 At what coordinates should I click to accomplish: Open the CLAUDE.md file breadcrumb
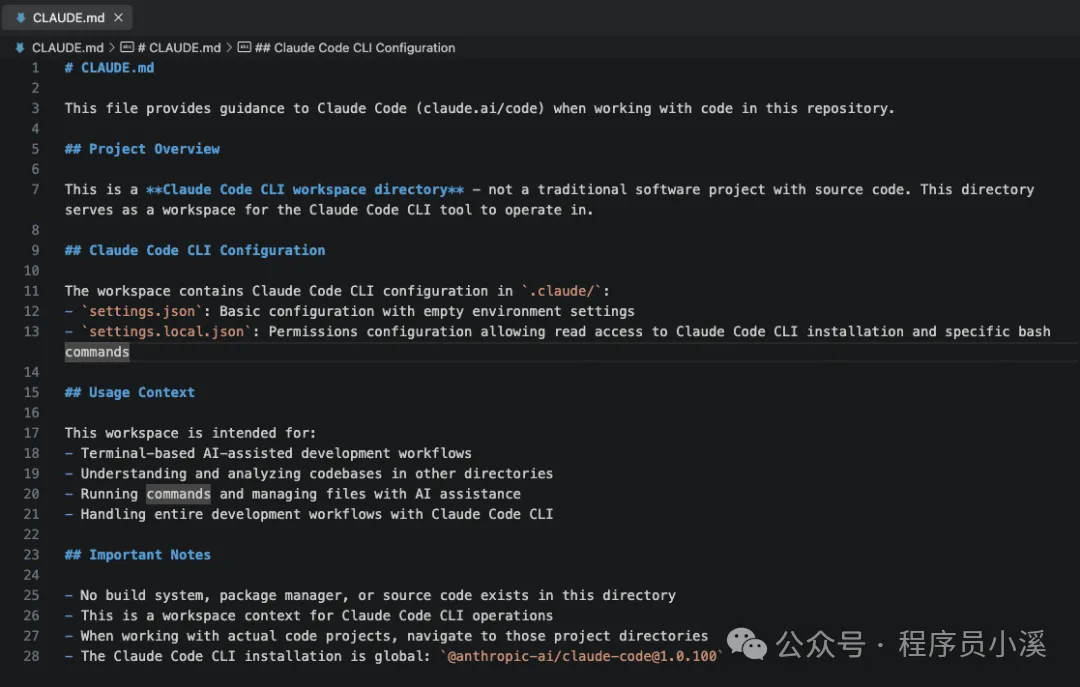pos(68,48)
